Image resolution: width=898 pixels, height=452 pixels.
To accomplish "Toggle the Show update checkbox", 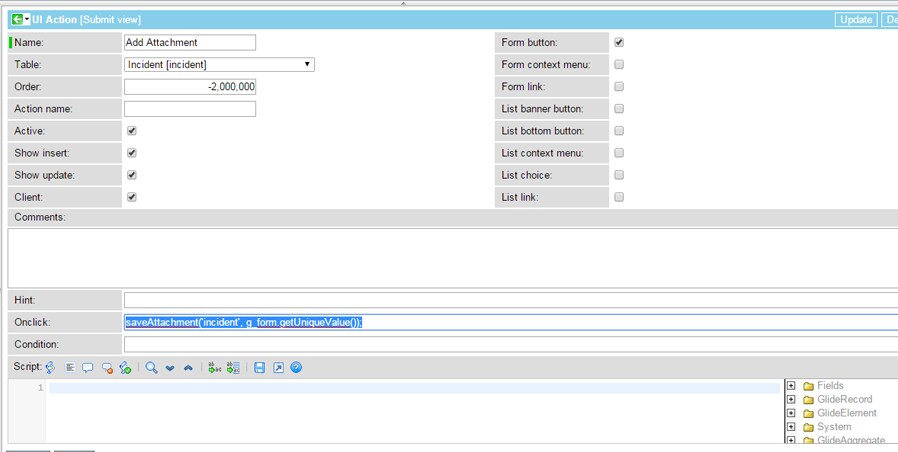I will (x=132, y=175).
